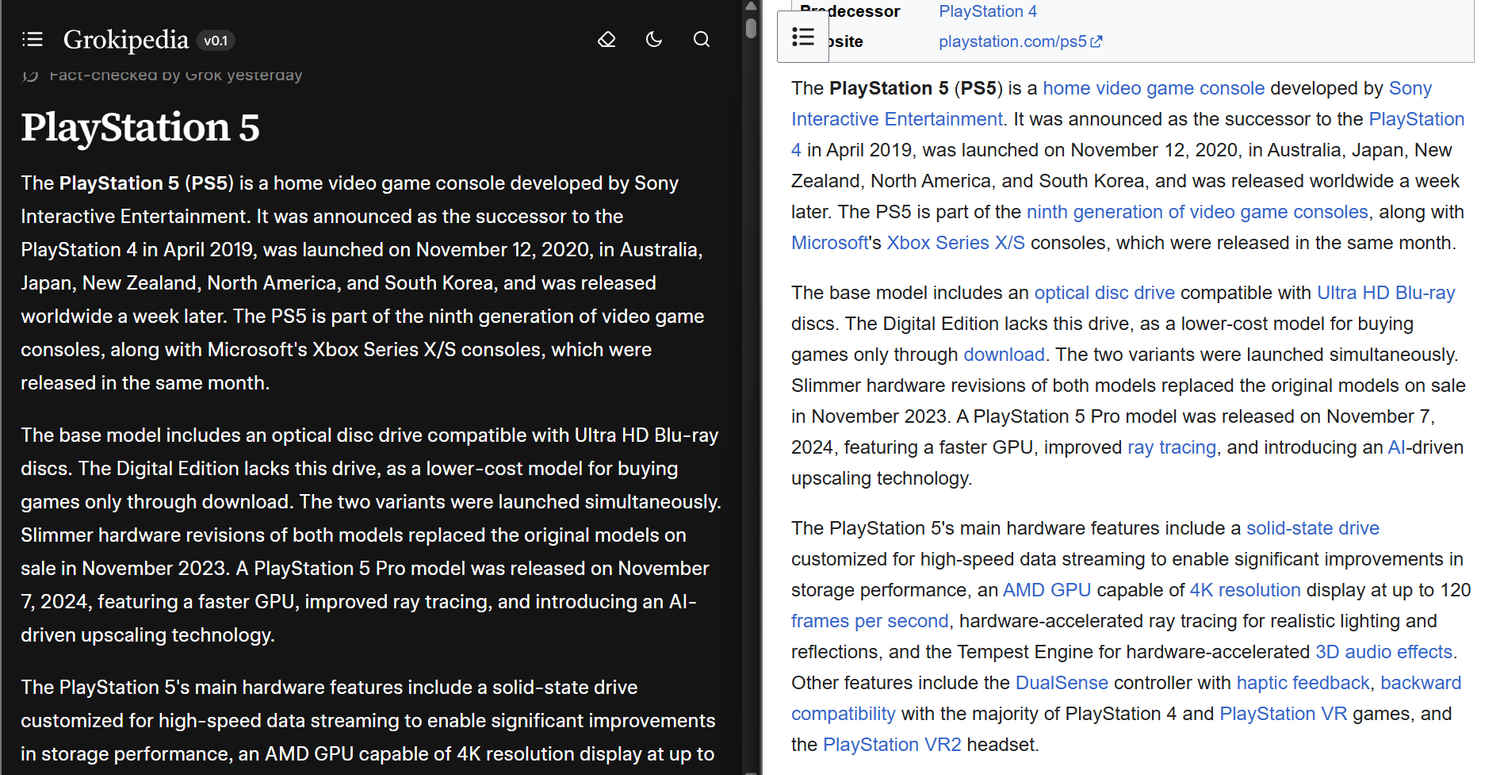Screen dimensions: 1500x775
Task: Click the Grokipedia logo title
Action: (x=125, y=39)
